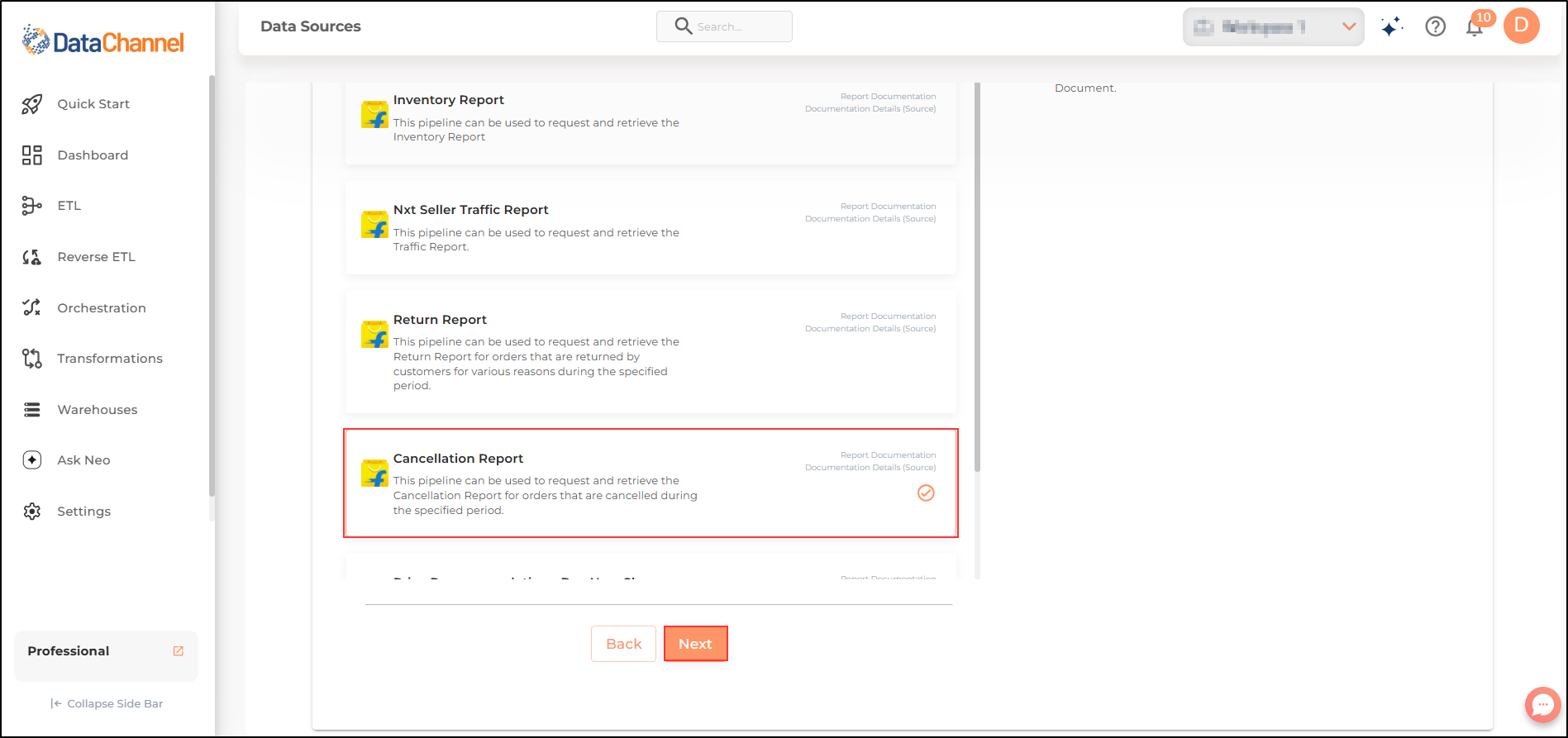
Task: Open the chat support bubble
Action: [x=1542, y=705]
